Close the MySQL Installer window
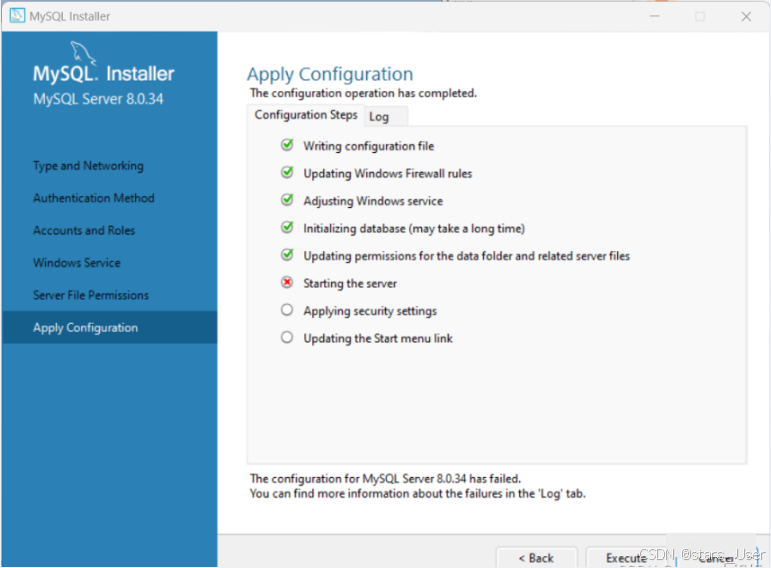 (x=746, y=17)
